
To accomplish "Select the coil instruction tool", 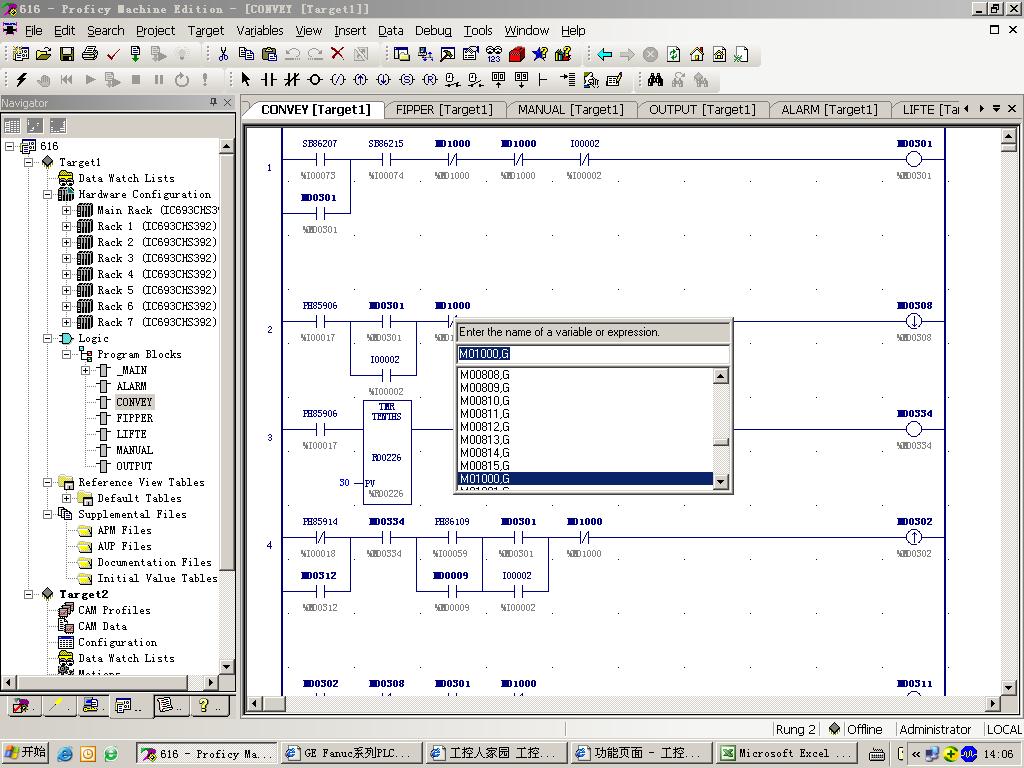I will click(315, 79).
